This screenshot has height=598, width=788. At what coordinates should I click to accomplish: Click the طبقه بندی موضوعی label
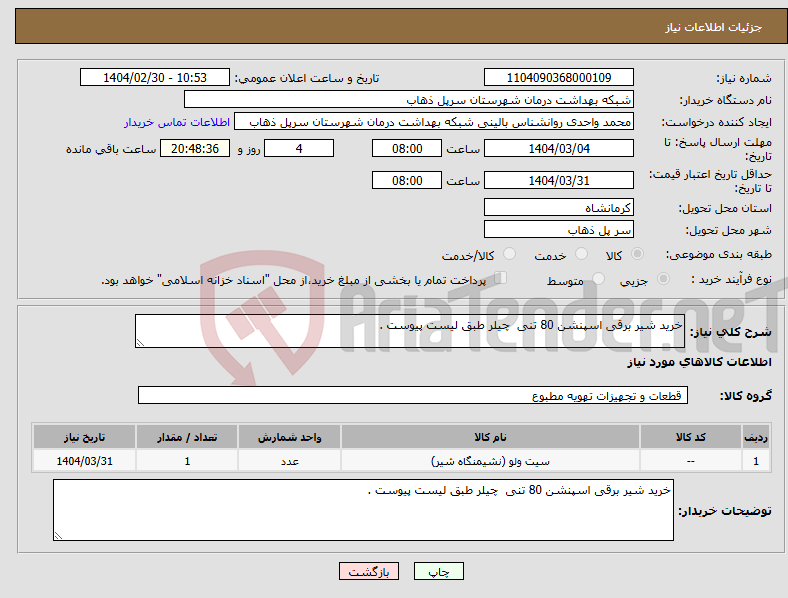point(719,254)
